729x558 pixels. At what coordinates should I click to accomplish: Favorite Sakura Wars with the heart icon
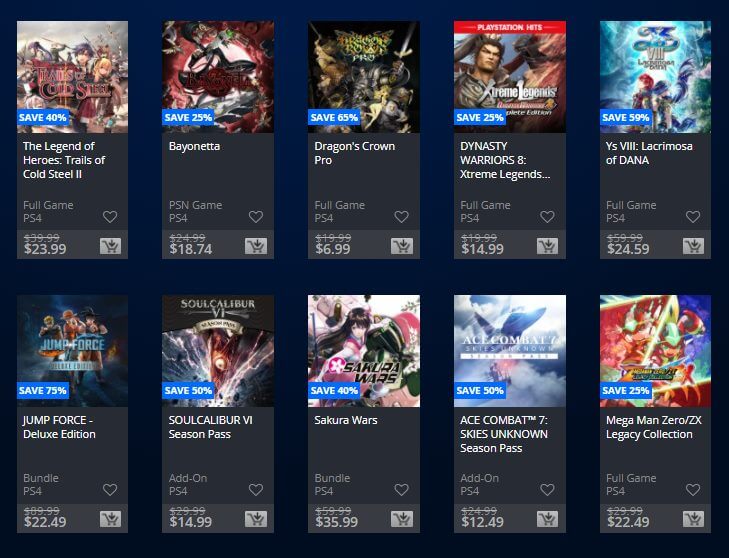402,490
